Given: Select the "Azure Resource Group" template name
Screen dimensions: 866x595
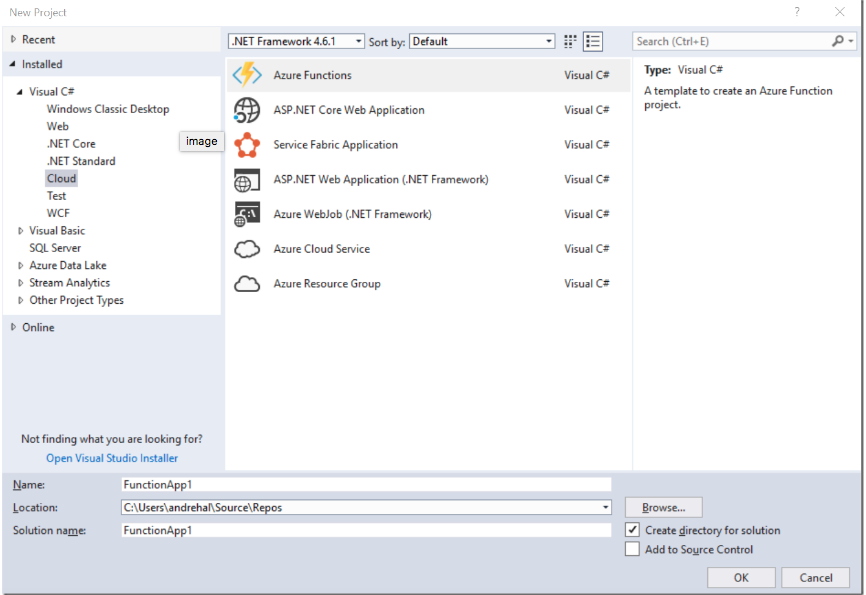Looking at the screenshot, I should click(x=327, y=284).
